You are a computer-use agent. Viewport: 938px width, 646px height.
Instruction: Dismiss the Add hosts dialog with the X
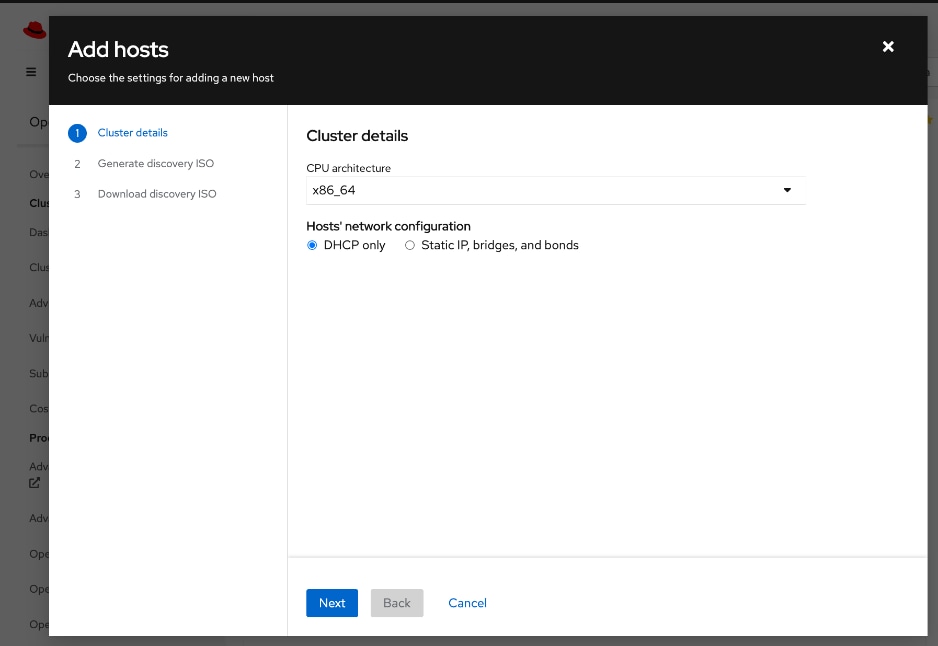[x=888, y=46]
